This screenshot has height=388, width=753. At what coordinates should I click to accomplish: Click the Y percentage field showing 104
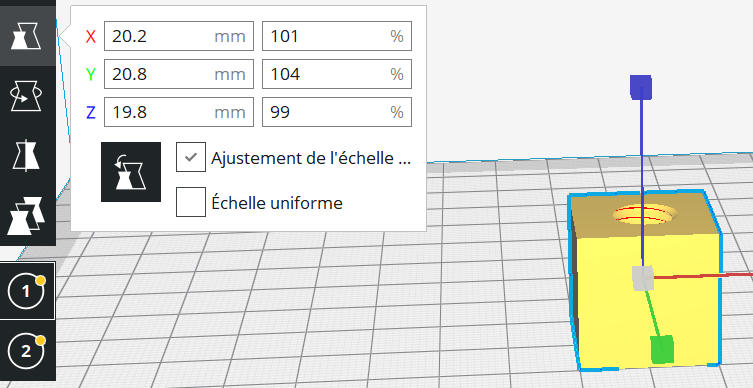[337, 74]
